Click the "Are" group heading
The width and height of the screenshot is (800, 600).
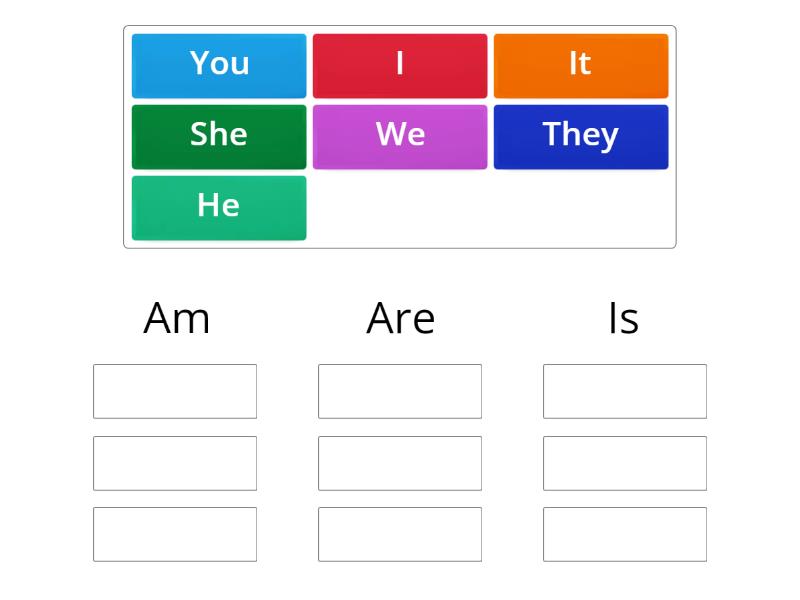tap(400, 319)
